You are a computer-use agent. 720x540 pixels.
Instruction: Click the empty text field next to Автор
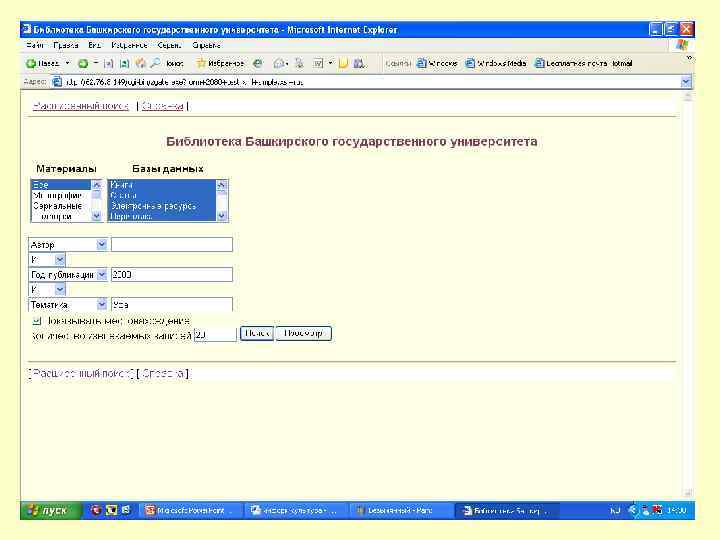(172, 245)
